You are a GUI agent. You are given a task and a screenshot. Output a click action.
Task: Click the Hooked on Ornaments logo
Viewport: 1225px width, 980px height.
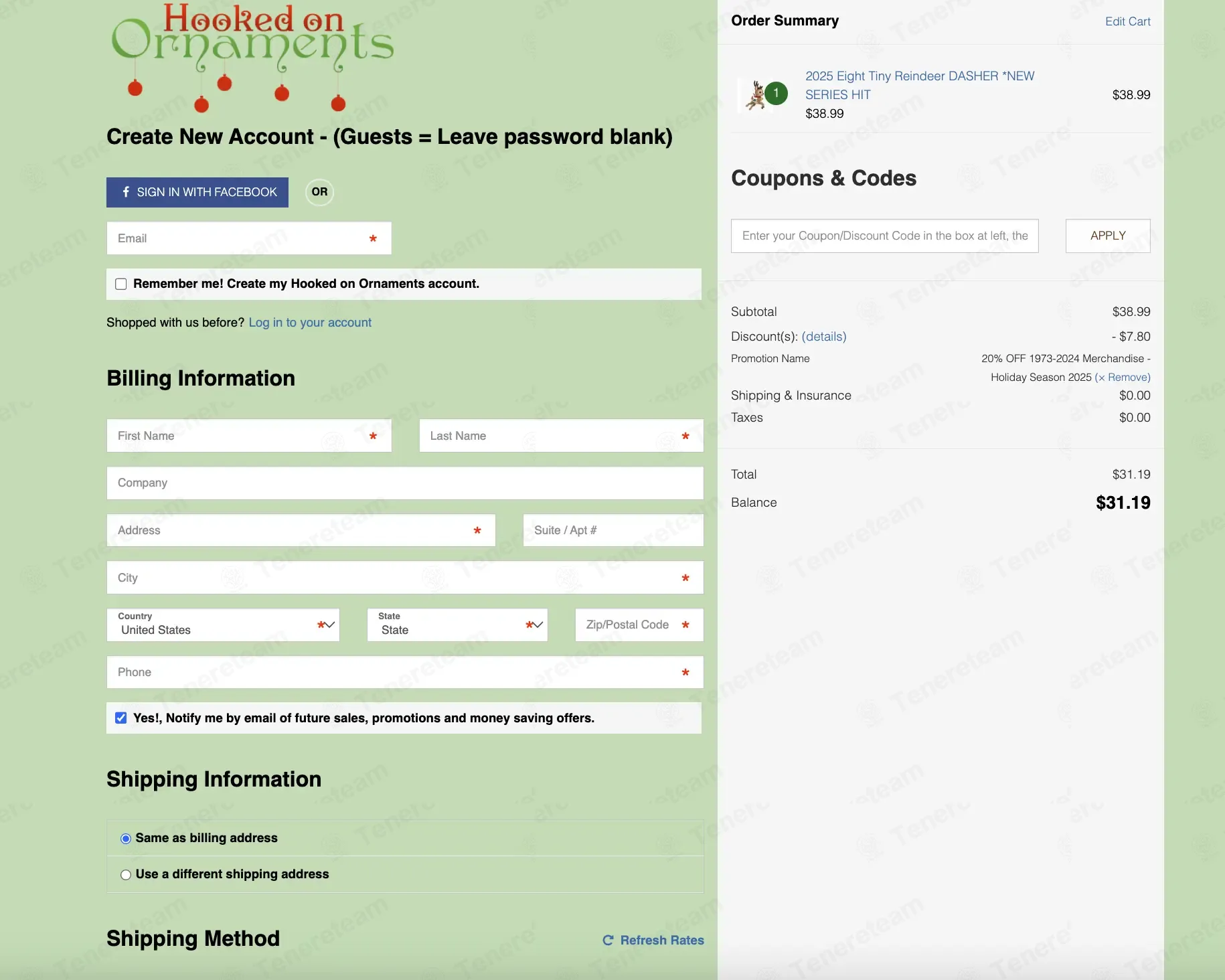[x=252, y=58]
